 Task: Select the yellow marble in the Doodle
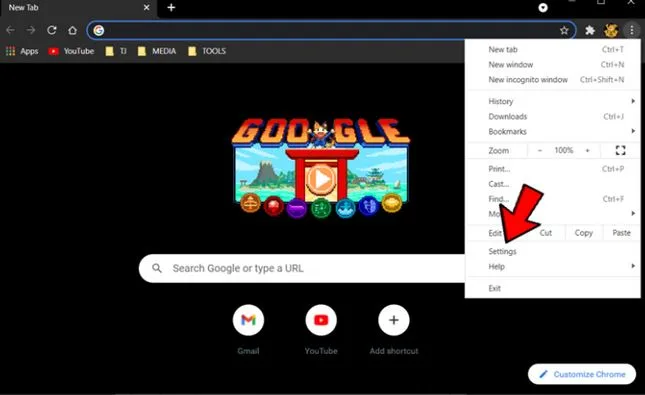coord(392,203)
